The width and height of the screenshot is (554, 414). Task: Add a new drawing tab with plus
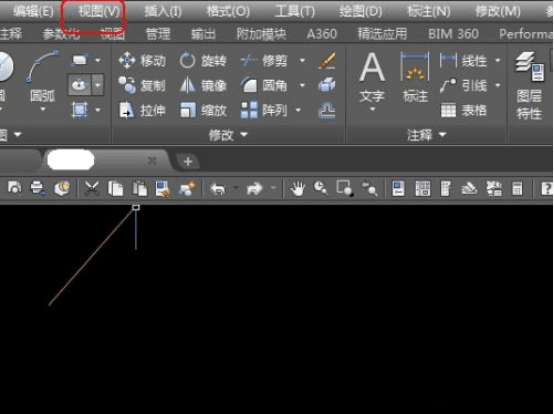[x=188, y=161]
